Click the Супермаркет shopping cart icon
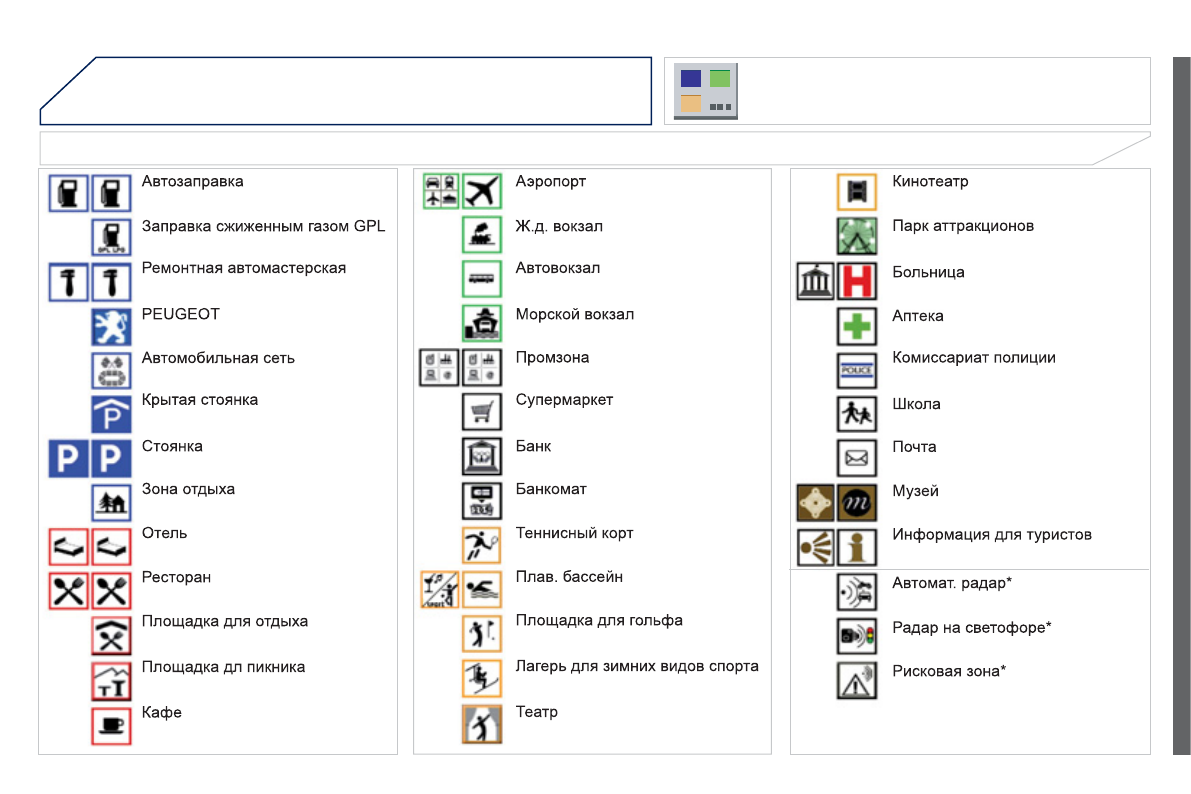This screenshot has height=794, width=1191. pyautogui.click(x=482, y=411)
